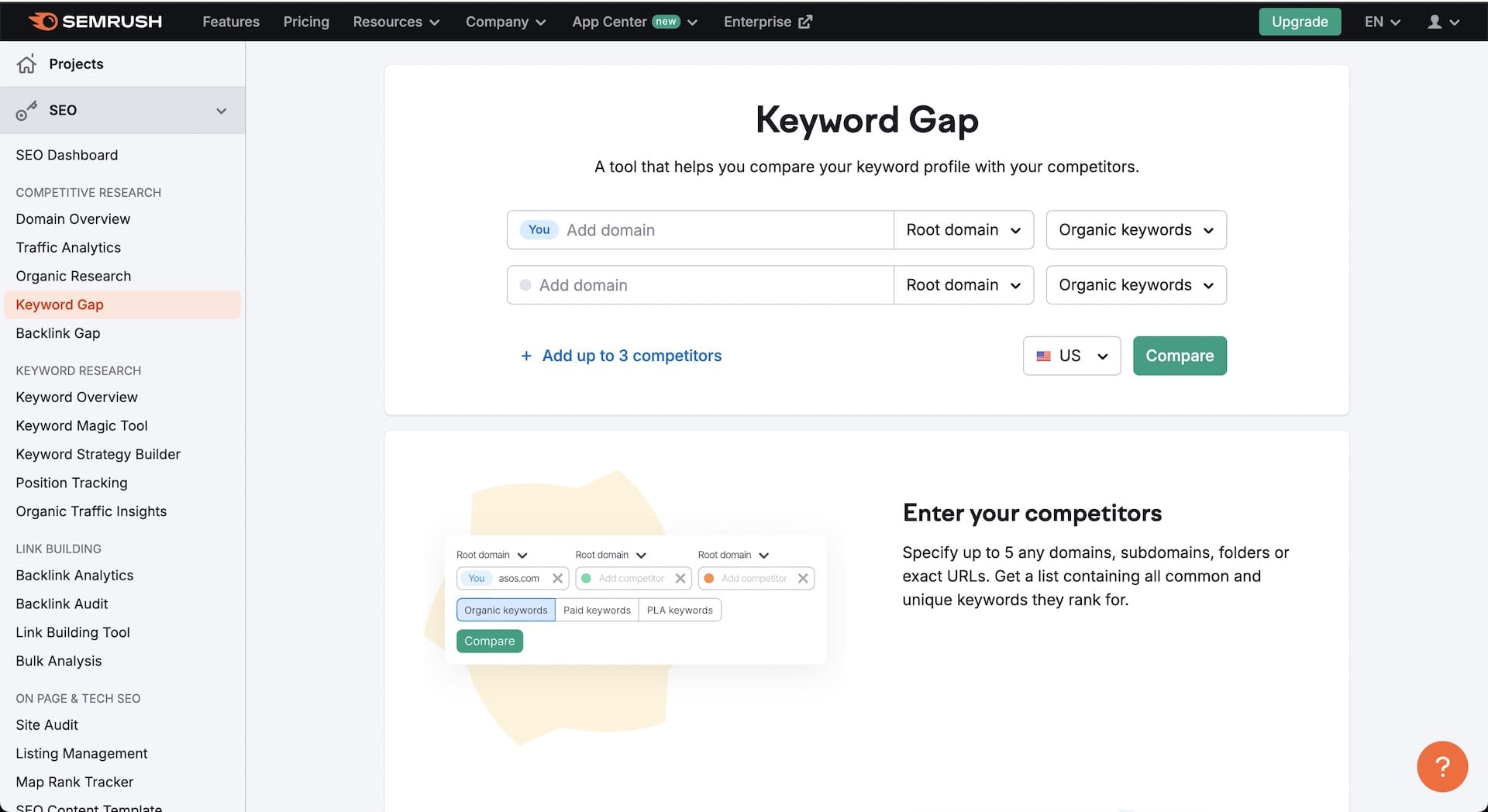Click the second Add domain input field
This screenshot has width=1488, height=812.
point(700,285)
